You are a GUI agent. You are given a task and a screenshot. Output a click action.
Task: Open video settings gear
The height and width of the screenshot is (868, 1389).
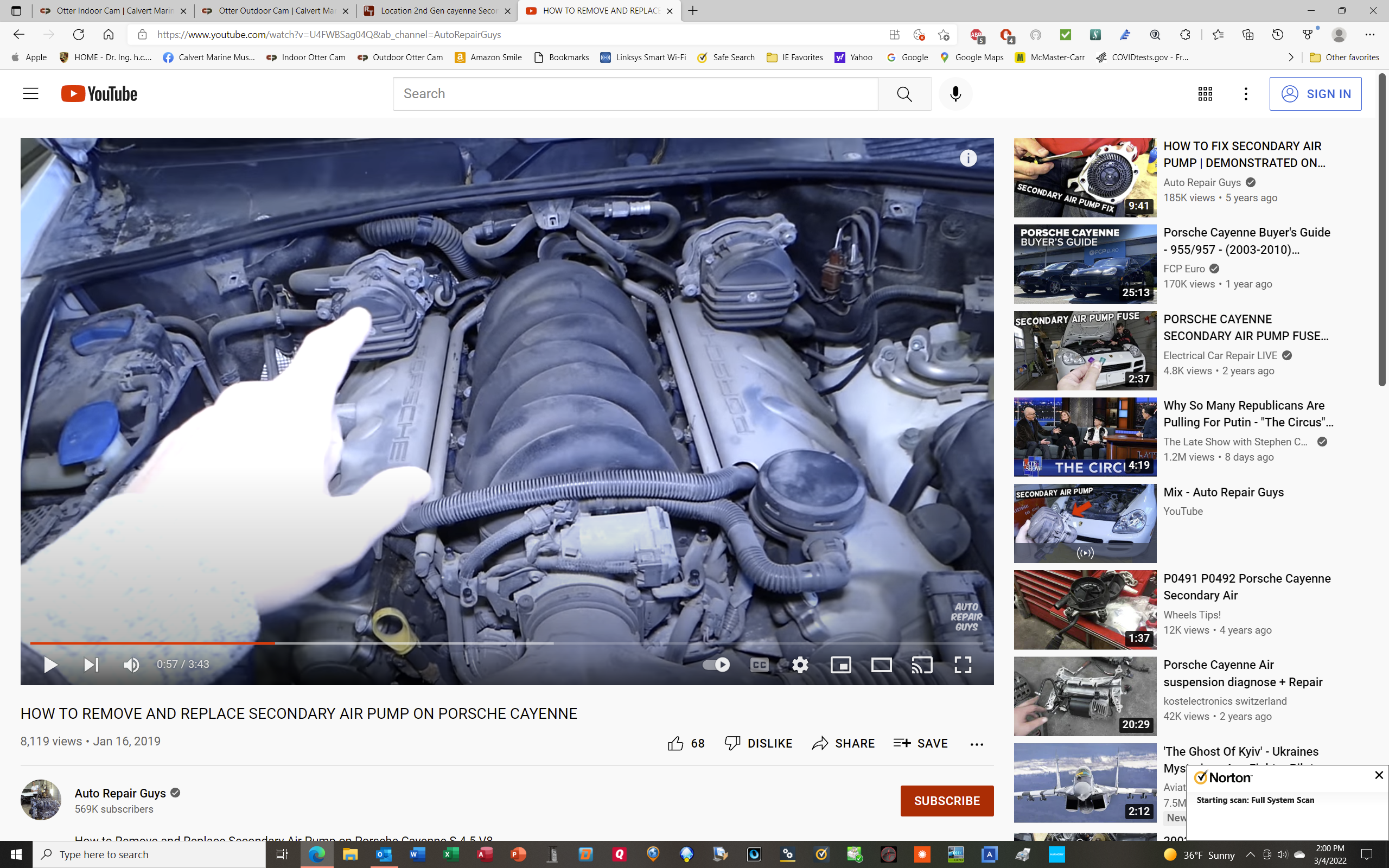[x=800, y=664]
